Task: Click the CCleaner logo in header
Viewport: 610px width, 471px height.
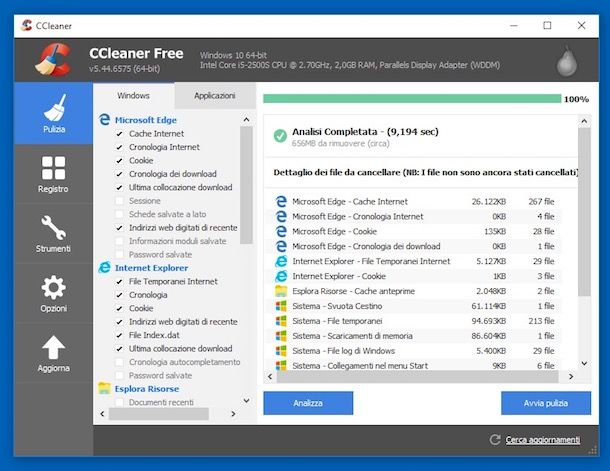Action: (x=54, y=60)
